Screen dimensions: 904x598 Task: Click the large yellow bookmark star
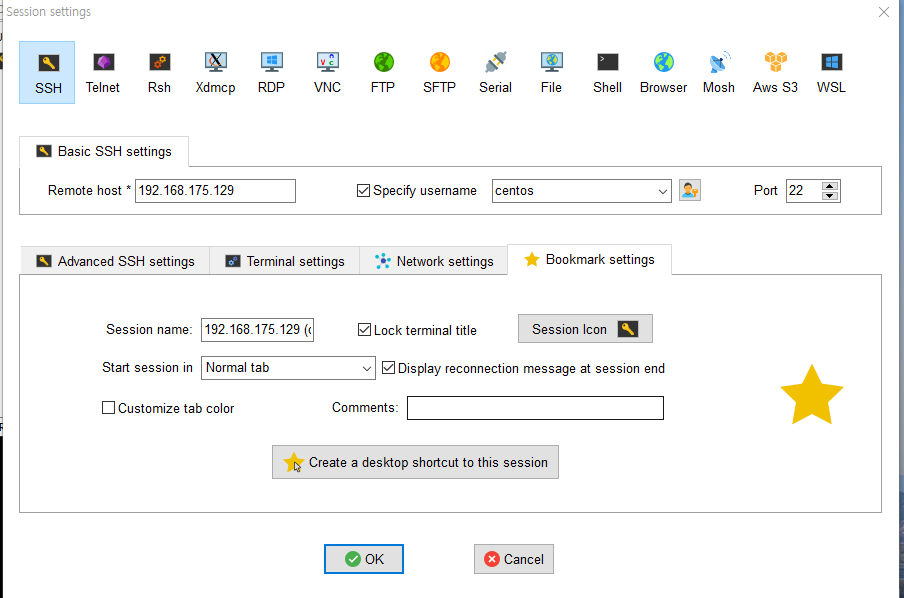click(x=812, y=396)
